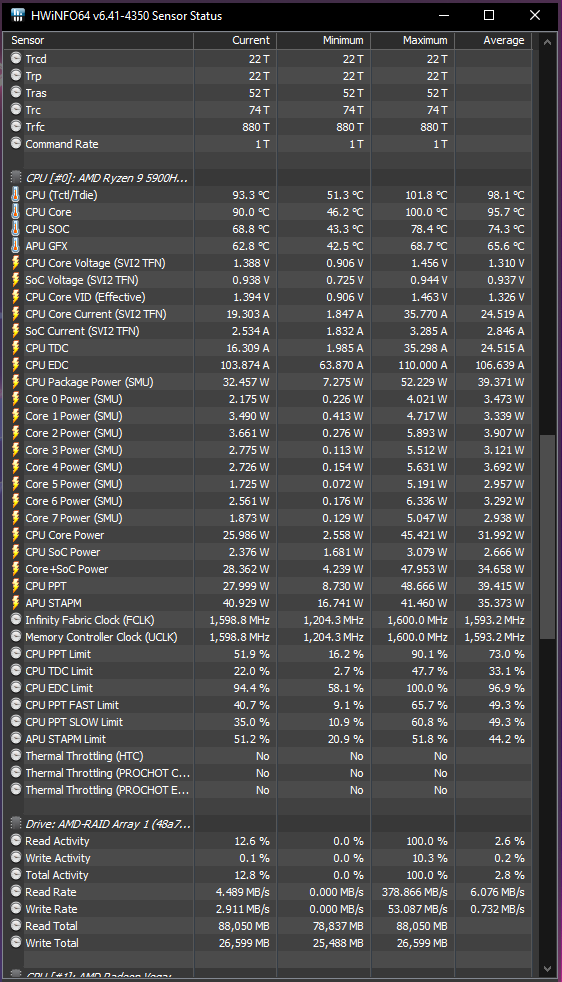Click the scrollbar down arrow

click(548, 968)
